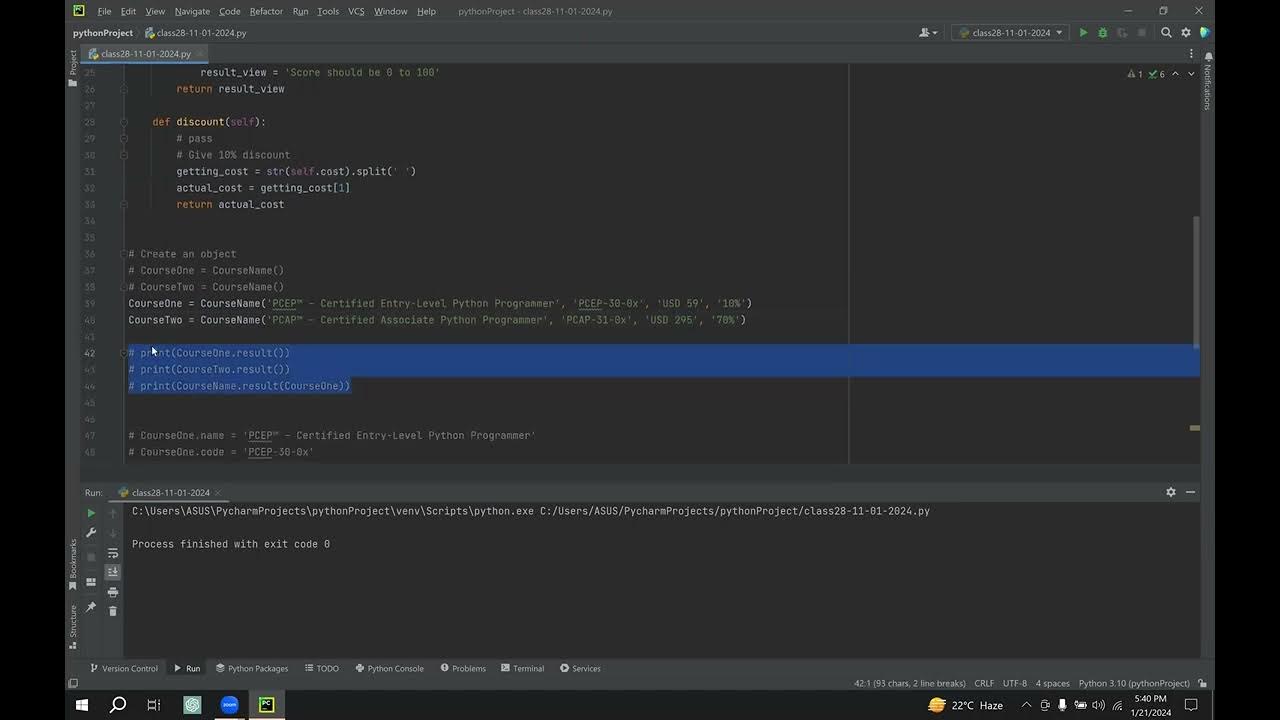The width and height of the screenshot is (1280, 720).
Task: Open the Edit menu
Action: click(128, 11)
